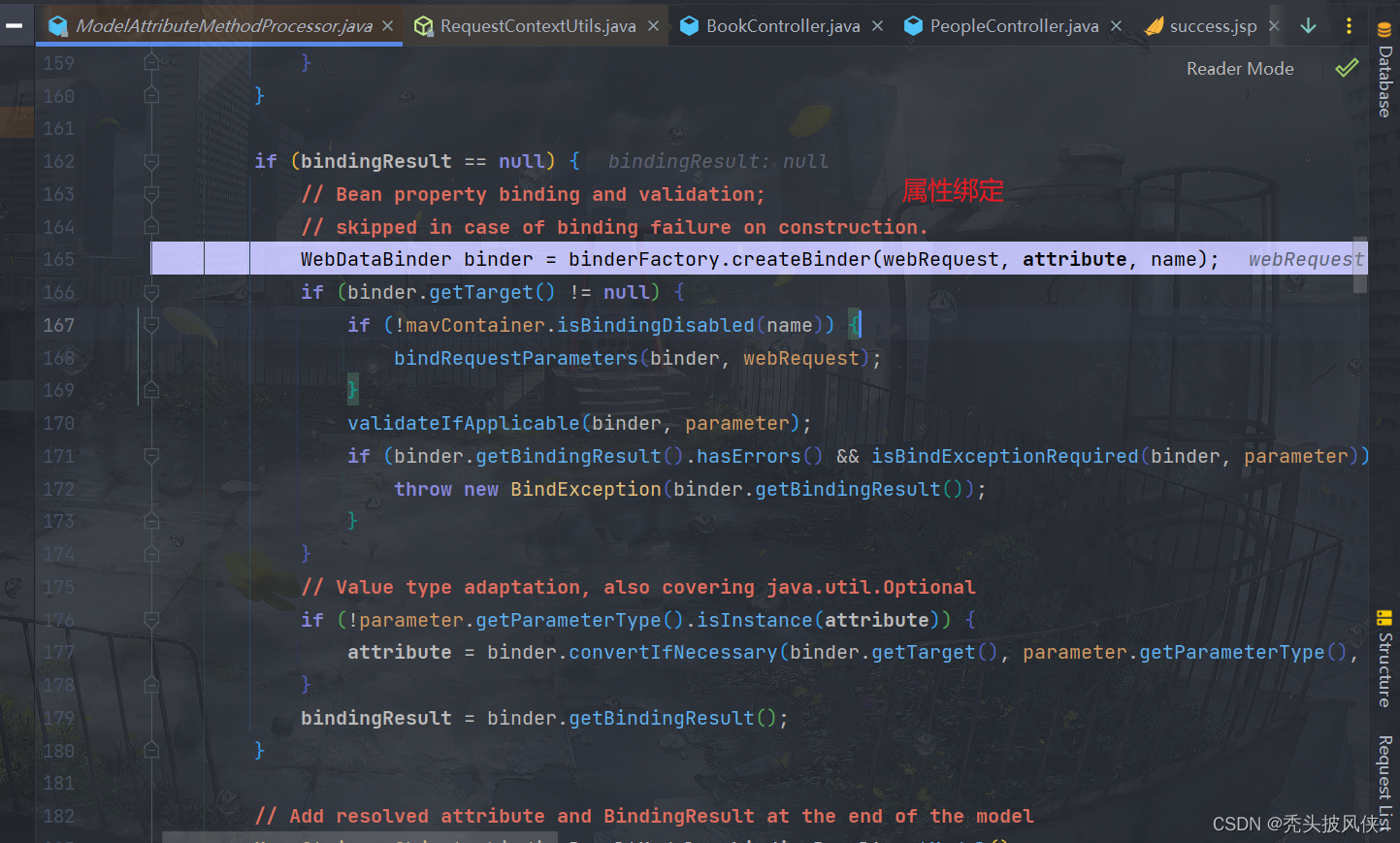Click convertIfNecessary method call
This screenshot has height=843, width=1400.
click(x=673, y=652)
